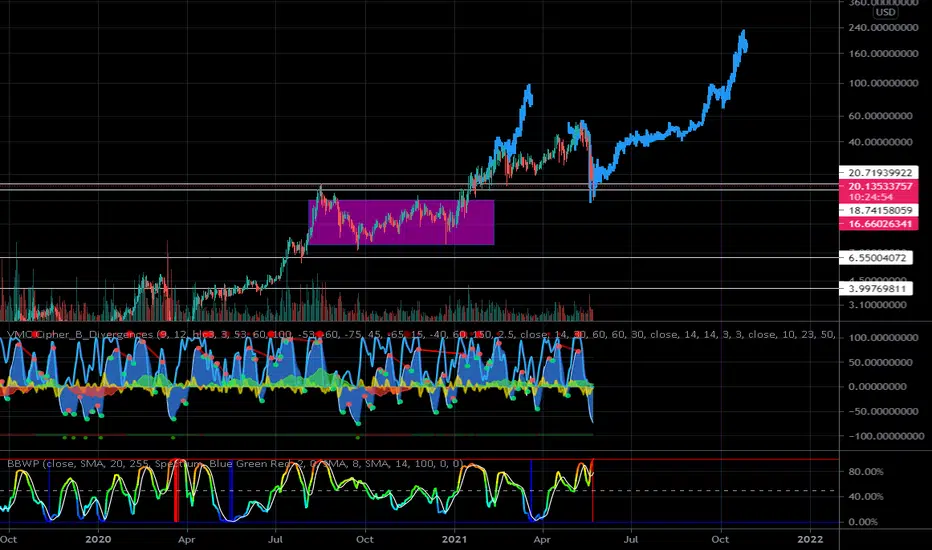Select the 3.99769811 horizontal line label

(876, 288)
